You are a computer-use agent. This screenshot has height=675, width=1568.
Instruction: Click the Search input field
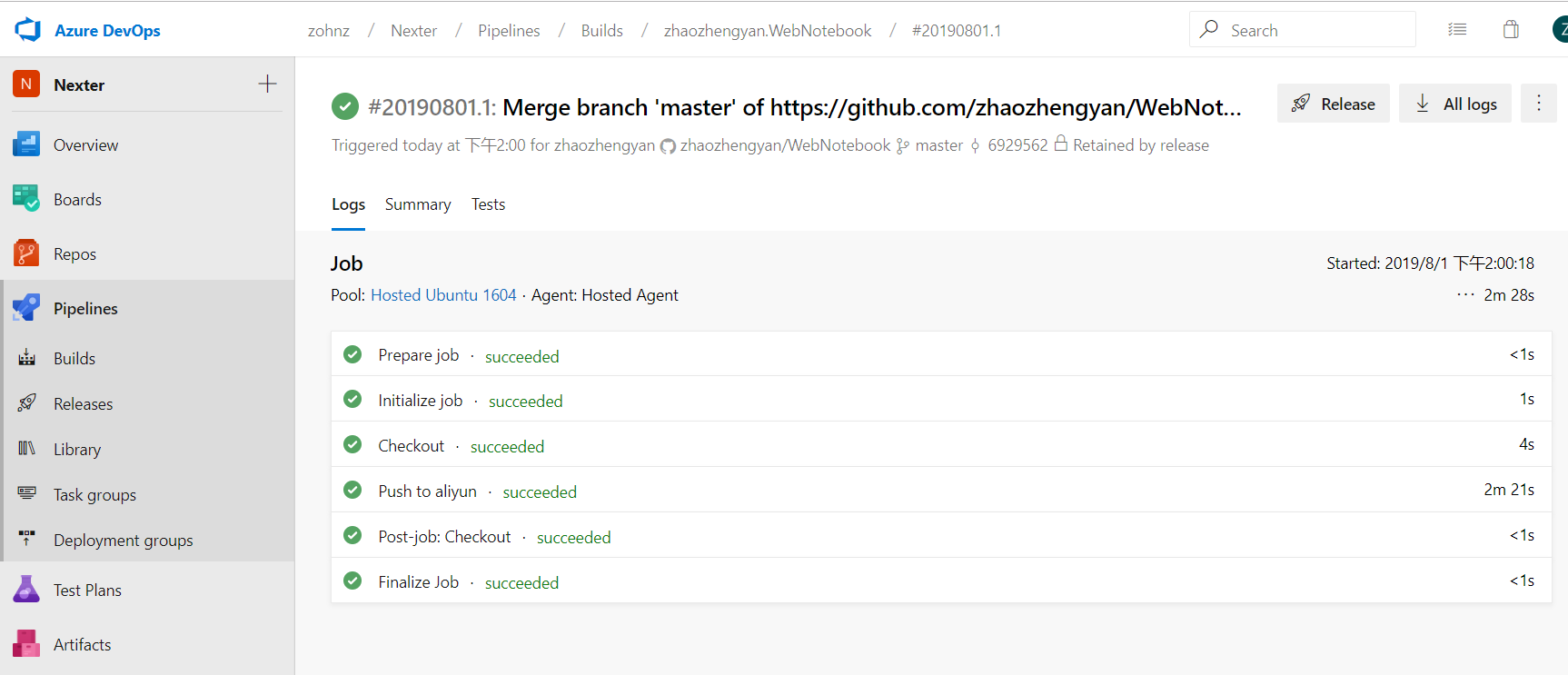click(1303, 30)
